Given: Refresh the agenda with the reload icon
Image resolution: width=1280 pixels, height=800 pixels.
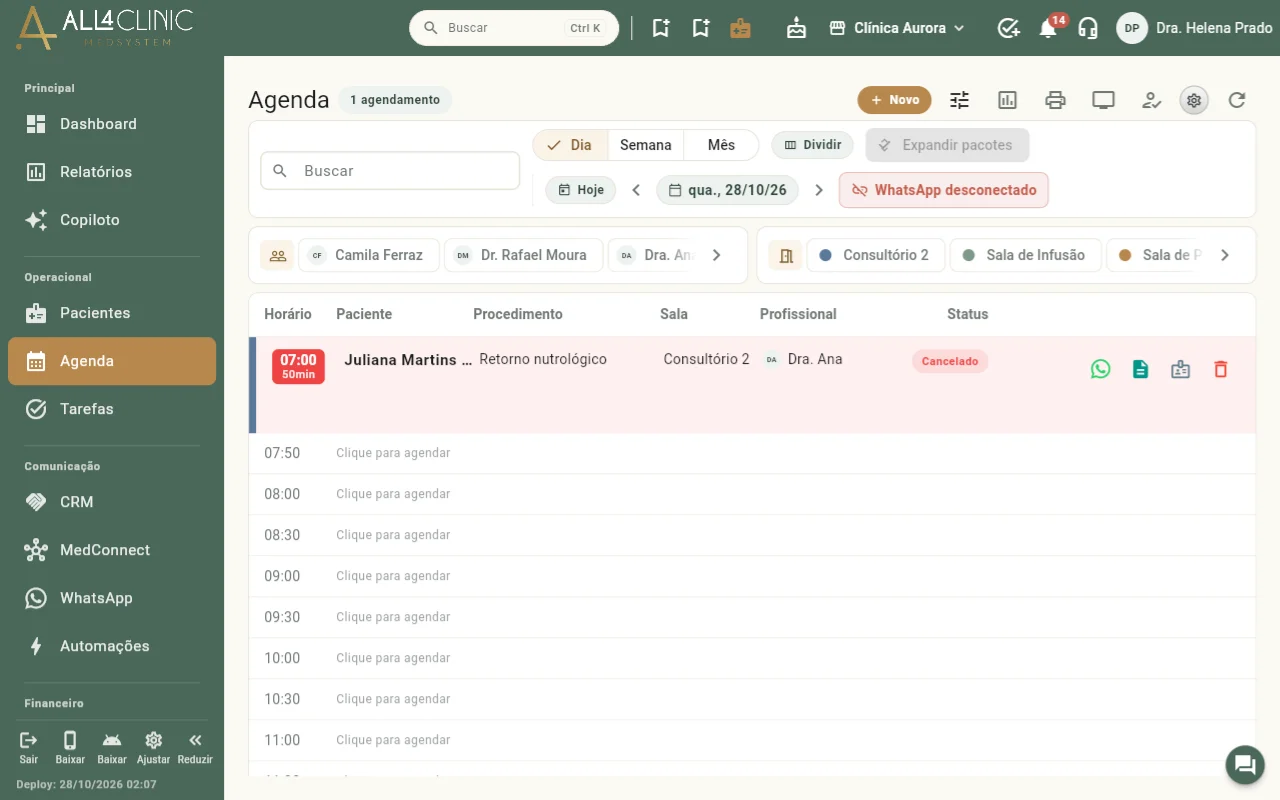Looking at the screenshot, I should click(1237, 100).
